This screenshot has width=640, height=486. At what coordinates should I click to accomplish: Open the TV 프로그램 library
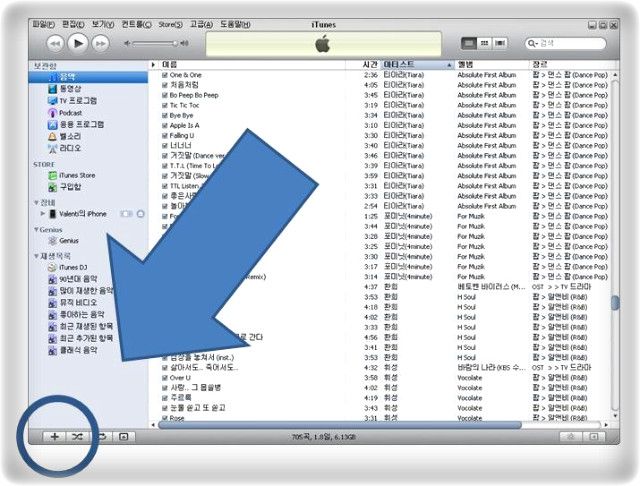[73, 100]
